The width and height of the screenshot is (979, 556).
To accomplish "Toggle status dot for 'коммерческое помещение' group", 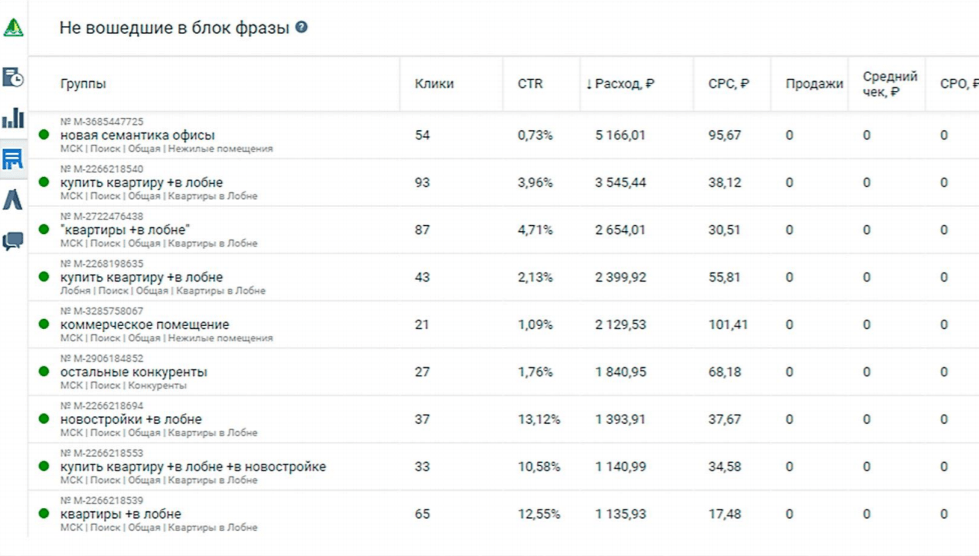I will [x=44, y=325].
